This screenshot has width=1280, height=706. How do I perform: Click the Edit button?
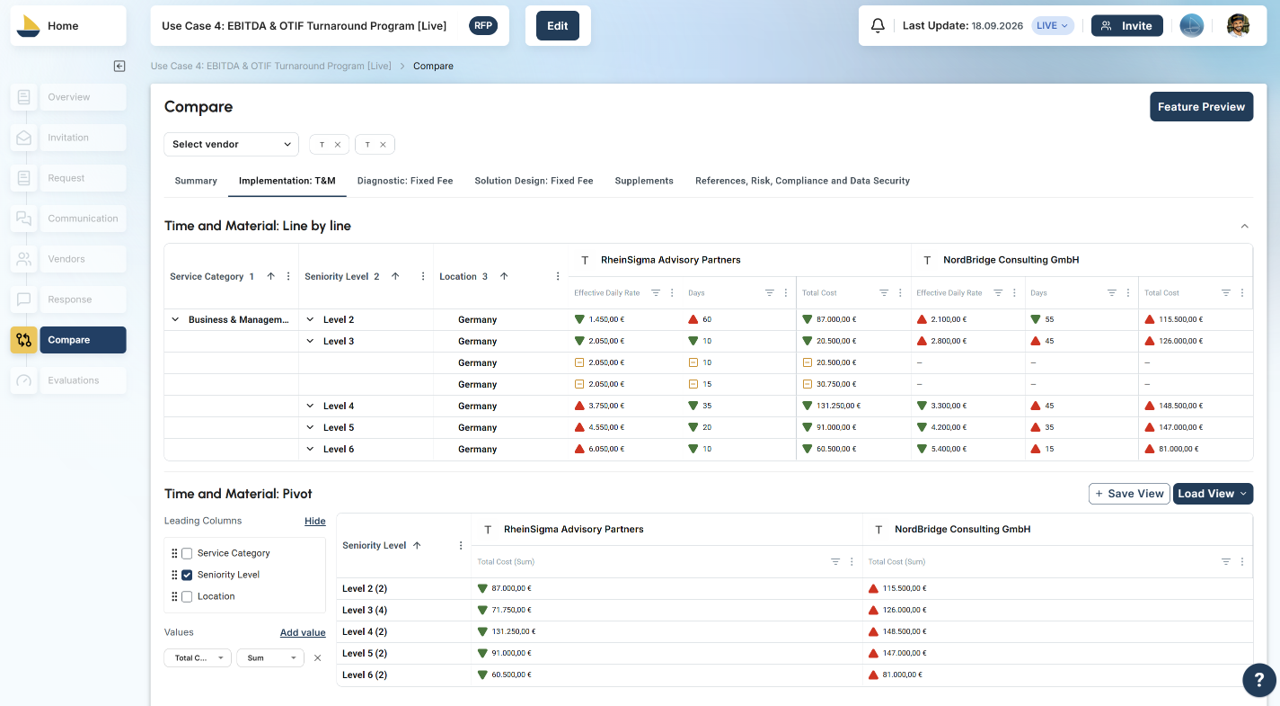click(558, 26)
